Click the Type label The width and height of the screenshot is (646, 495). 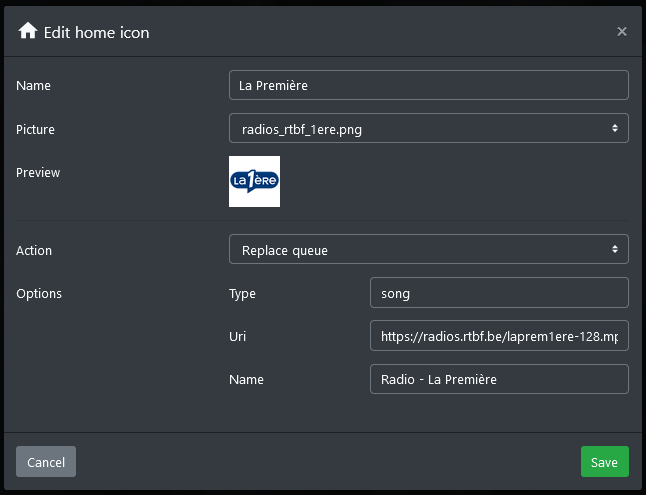[x=242, y=294]
